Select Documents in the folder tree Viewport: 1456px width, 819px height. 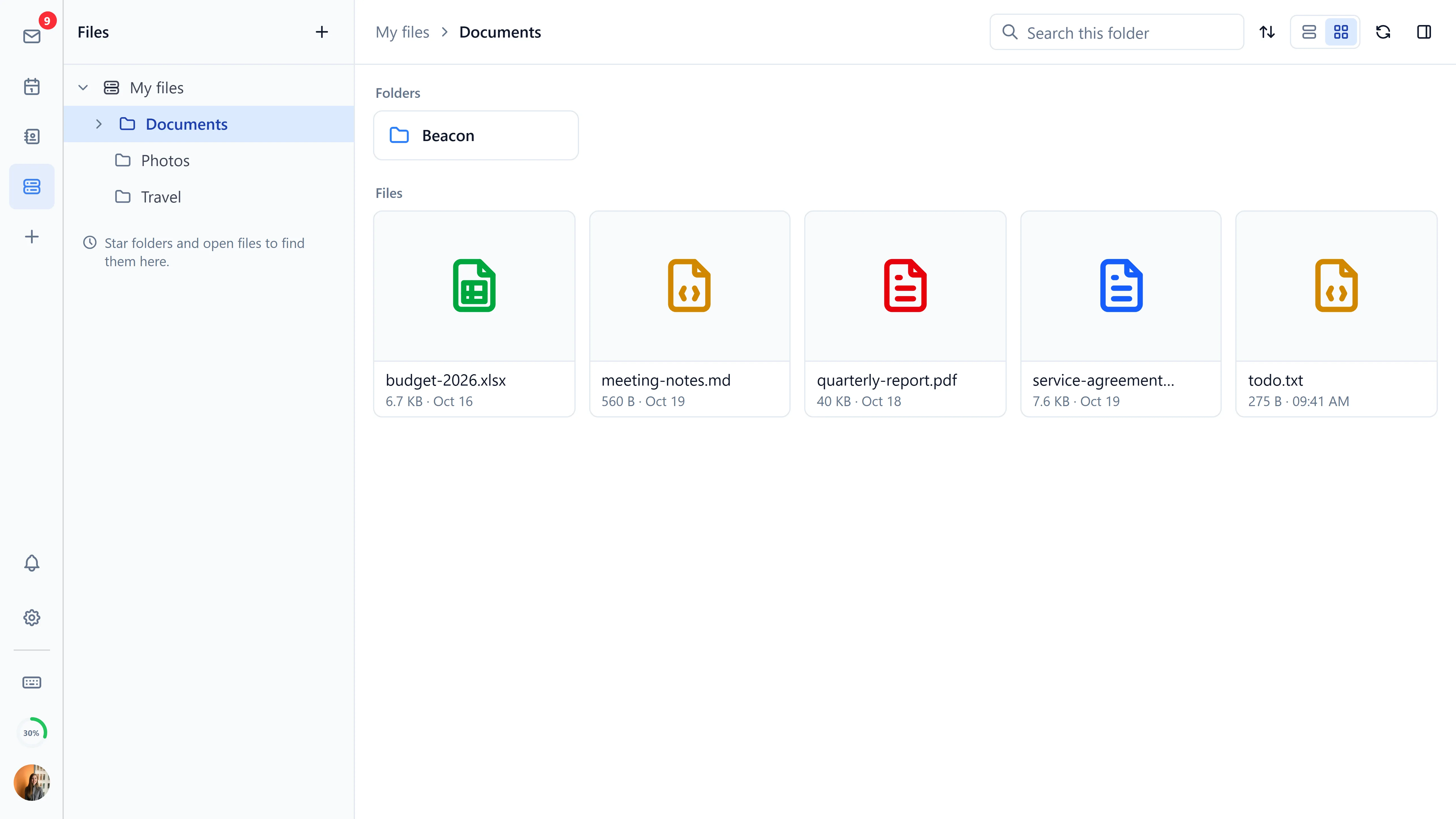click(x=208, y=124)
